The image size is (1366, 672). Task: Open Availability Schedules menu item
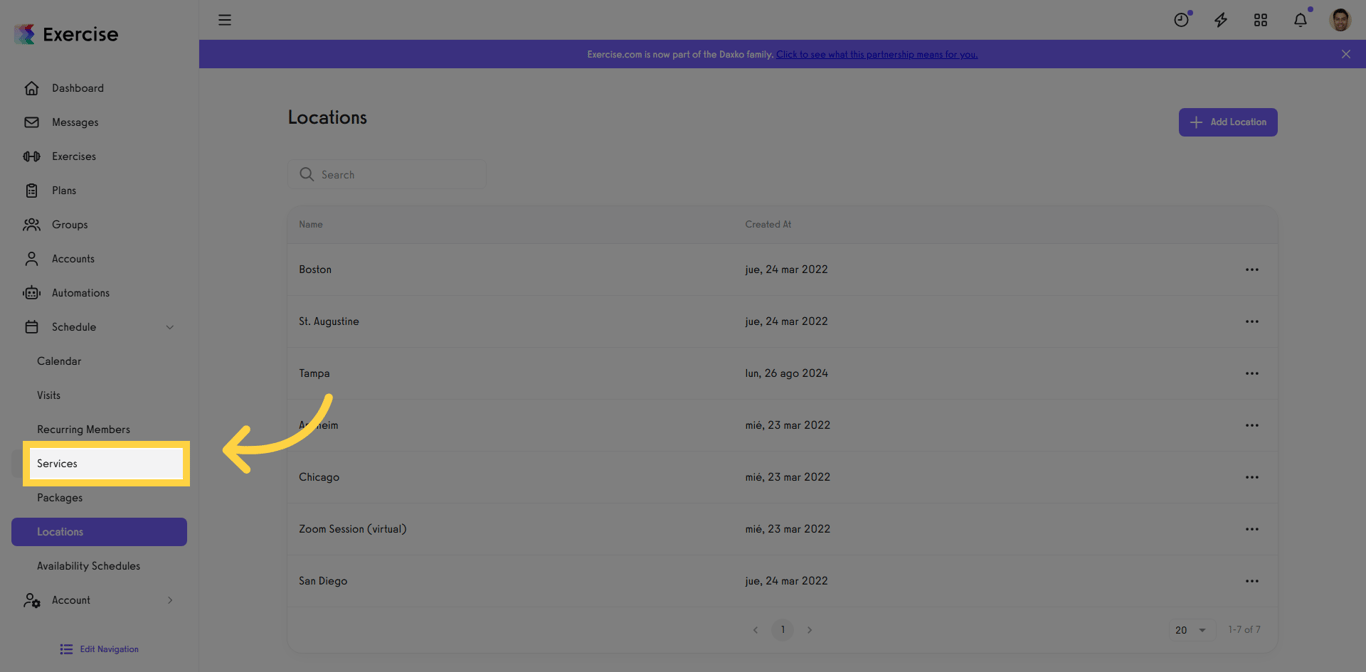[x=88, y=566]
